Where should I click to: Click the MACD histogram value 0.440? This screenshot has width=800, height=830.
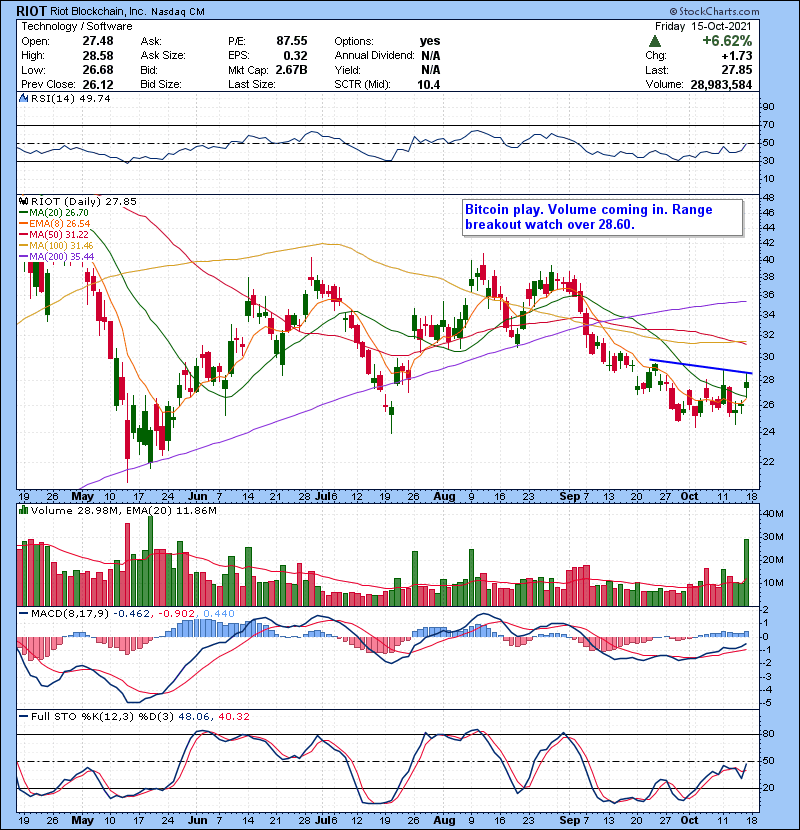point(218,614)
